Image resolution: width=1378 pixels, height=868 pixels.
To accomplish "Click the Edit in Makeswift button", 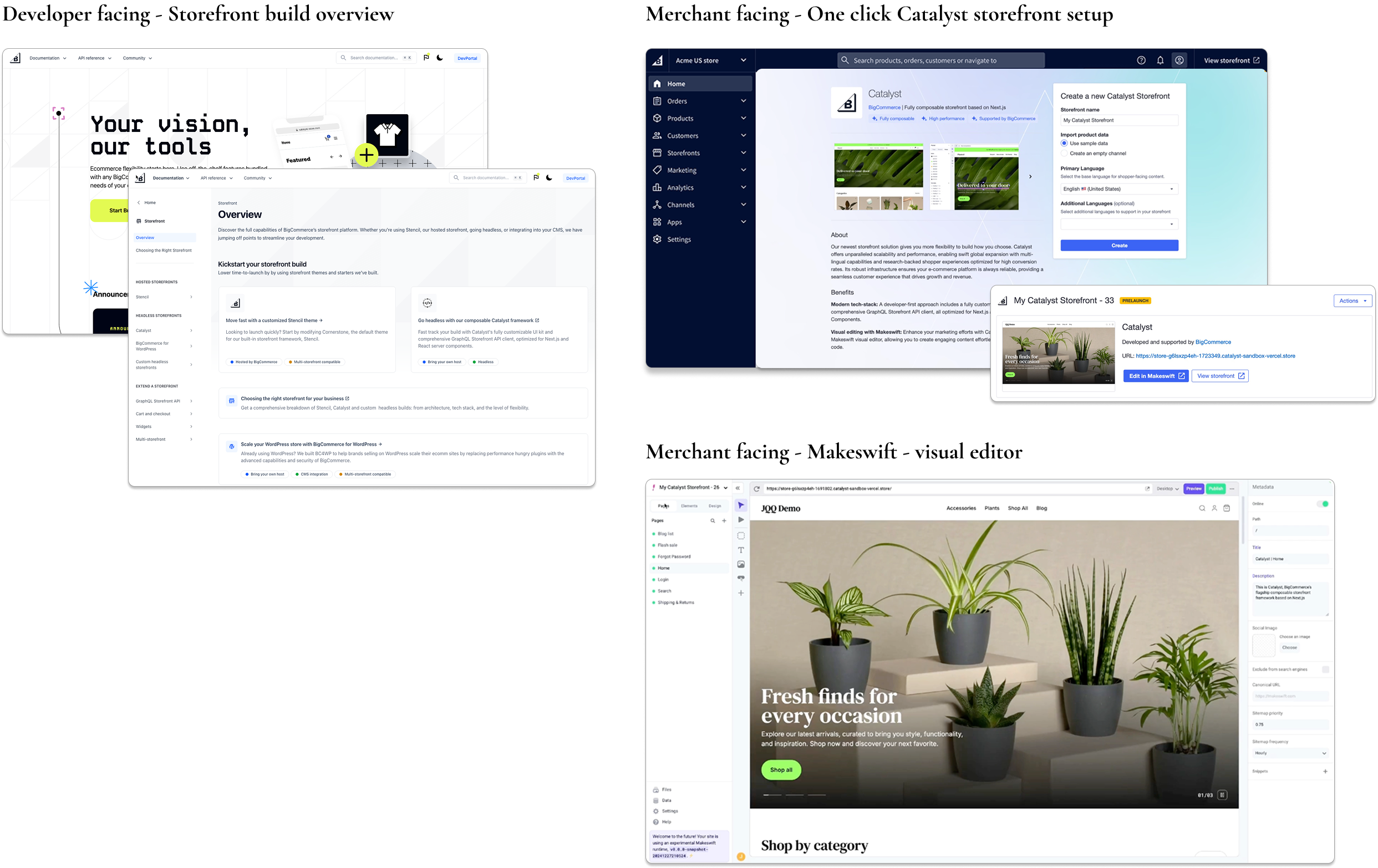I will point(1156,376).
